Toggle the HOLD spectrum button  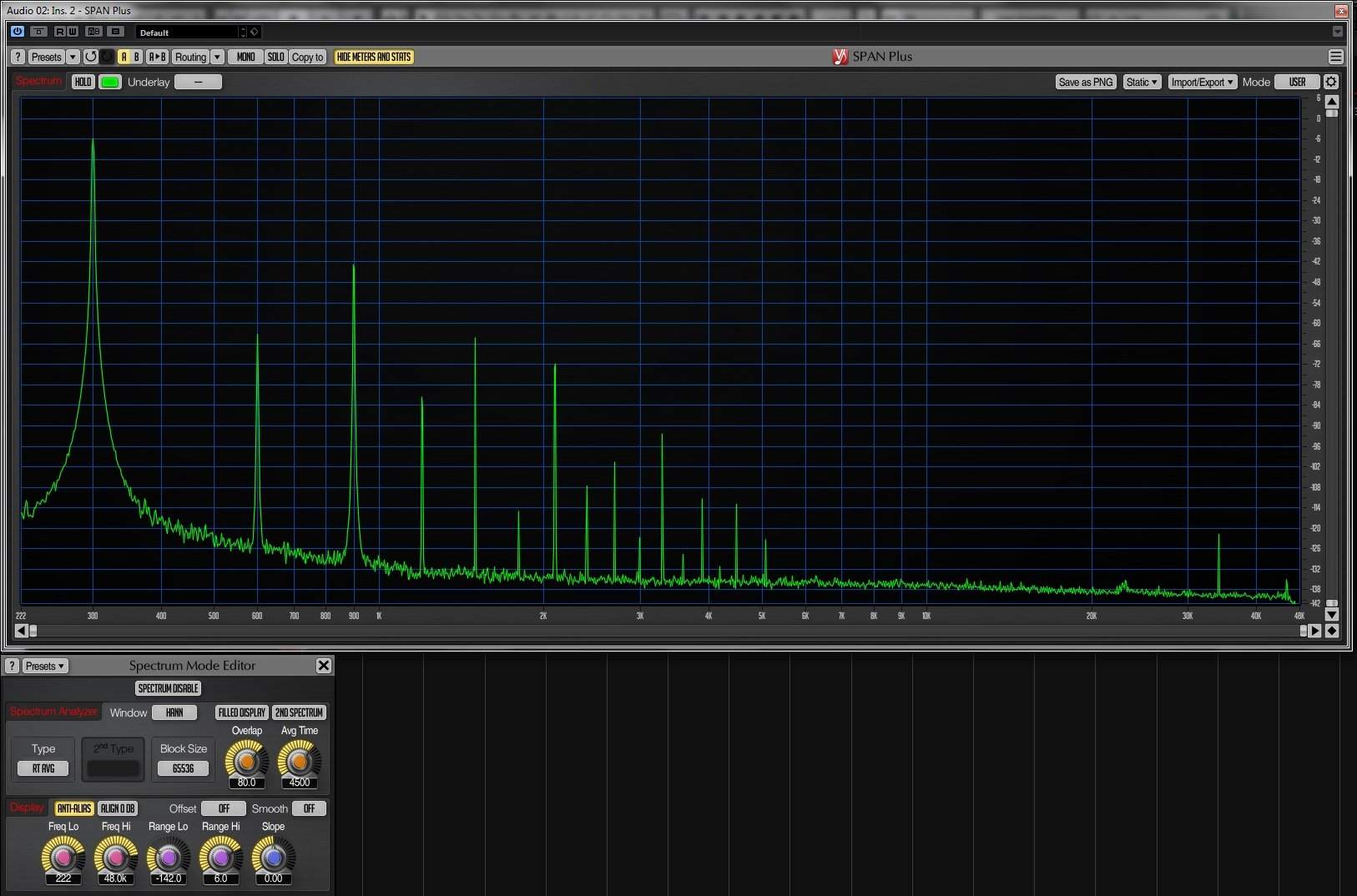click(83, 82)
